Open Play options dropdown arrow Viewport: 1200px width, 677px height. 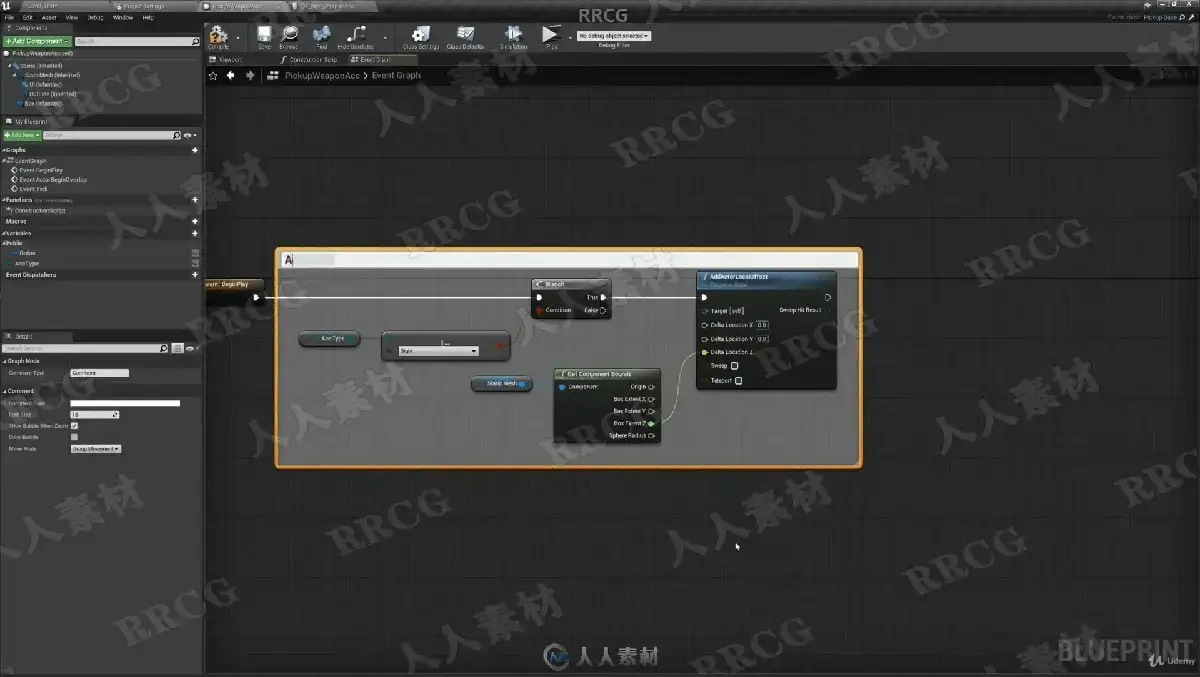pos(570,38)
